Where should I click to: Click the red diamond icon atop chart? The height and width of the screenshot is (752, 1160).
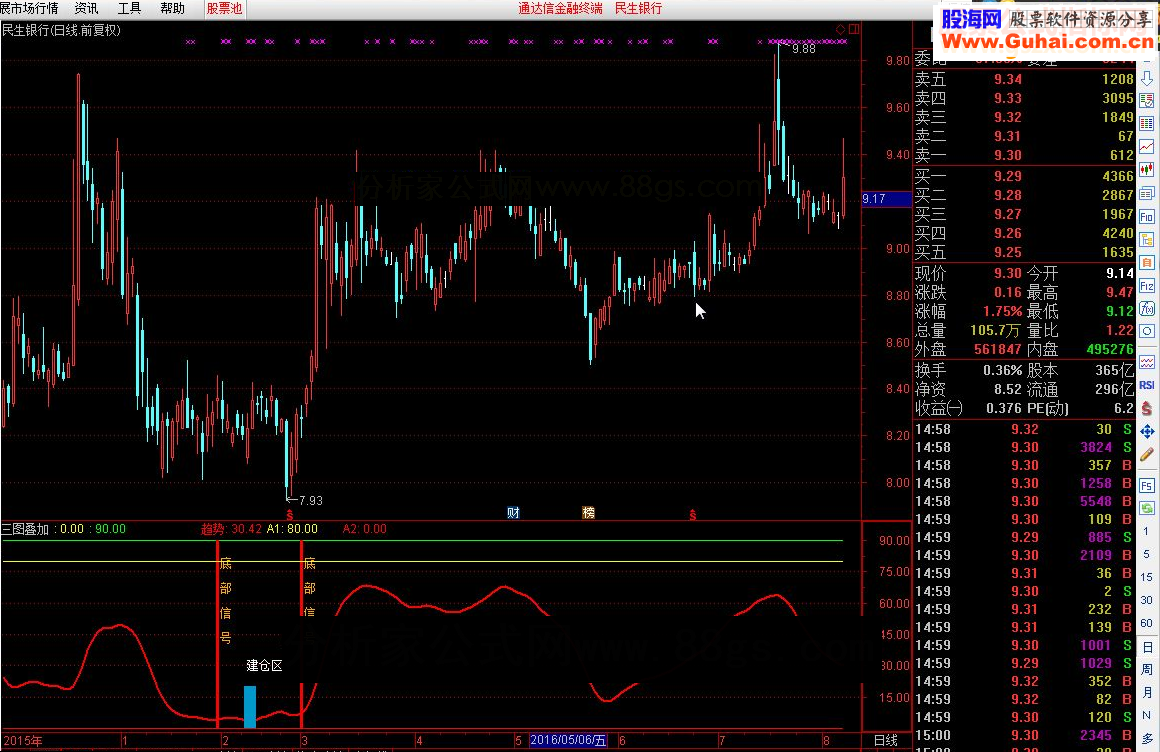pos(840,30)
